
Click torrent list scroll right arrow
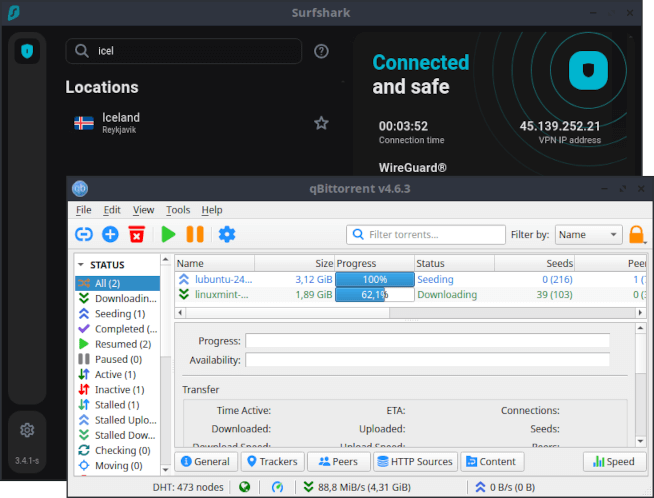pos(641,312)
